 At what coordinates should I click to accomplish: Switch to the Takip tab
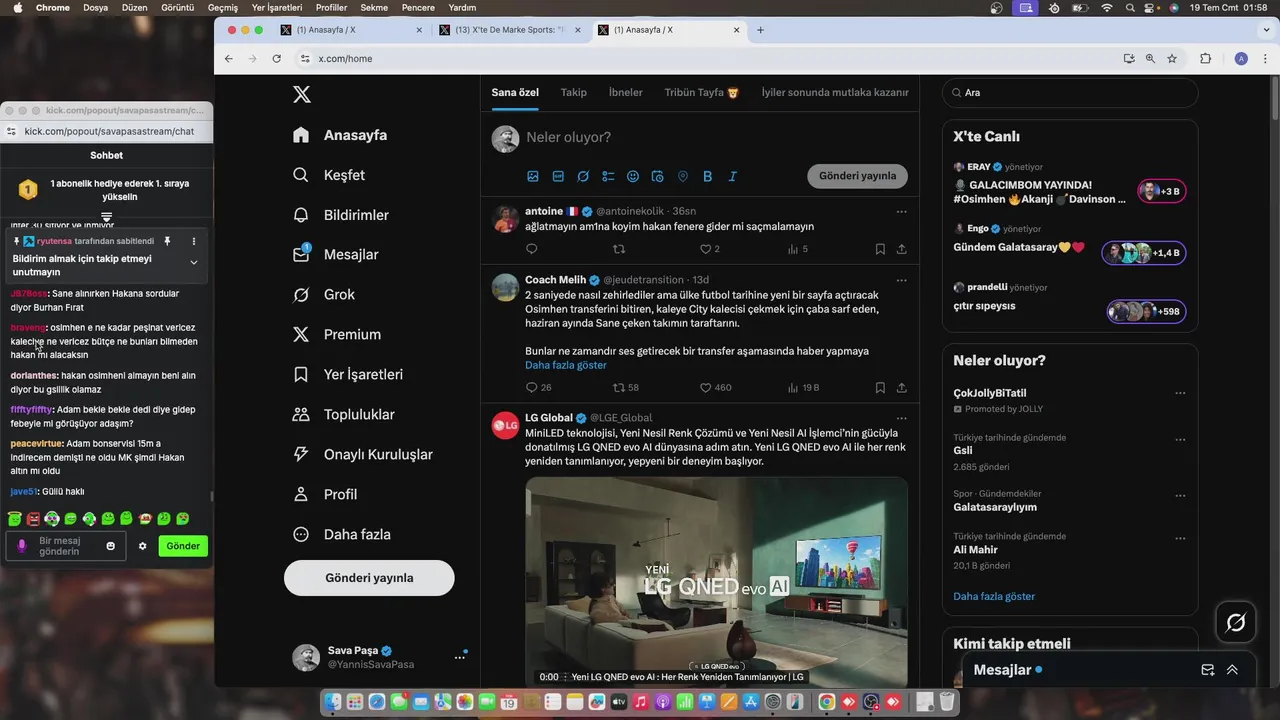574,92
